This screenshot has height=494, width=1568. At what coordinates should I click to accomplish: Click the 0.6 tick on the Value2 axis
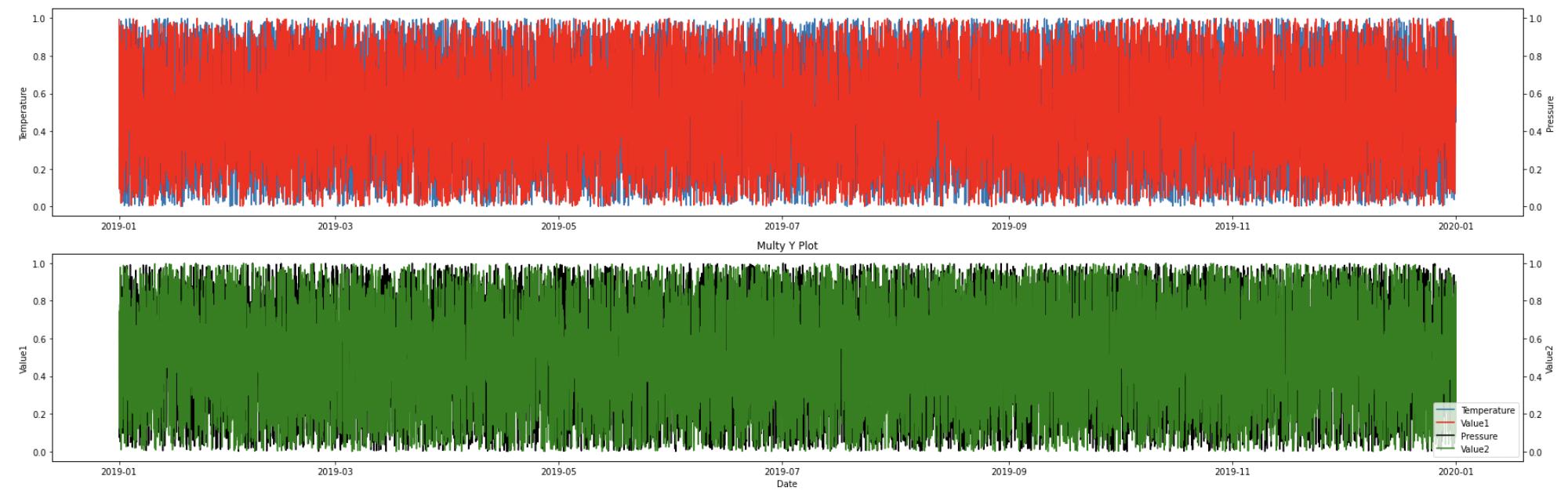point(1536,340)
